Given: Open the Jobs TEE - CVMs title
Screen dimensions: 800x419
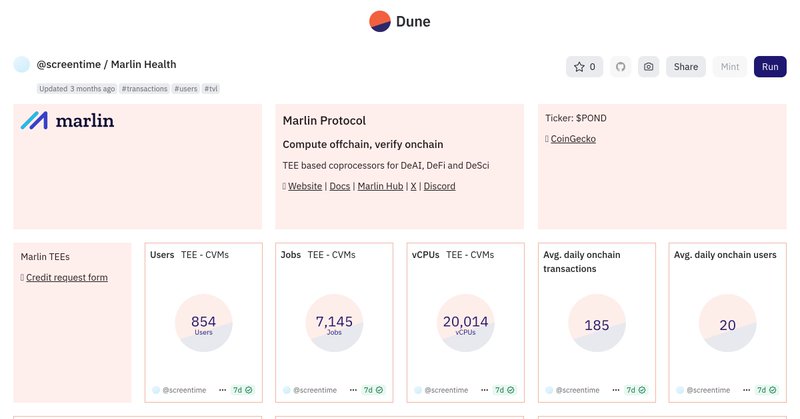Looking at the screenshot, I should click(x=318, y=255).
